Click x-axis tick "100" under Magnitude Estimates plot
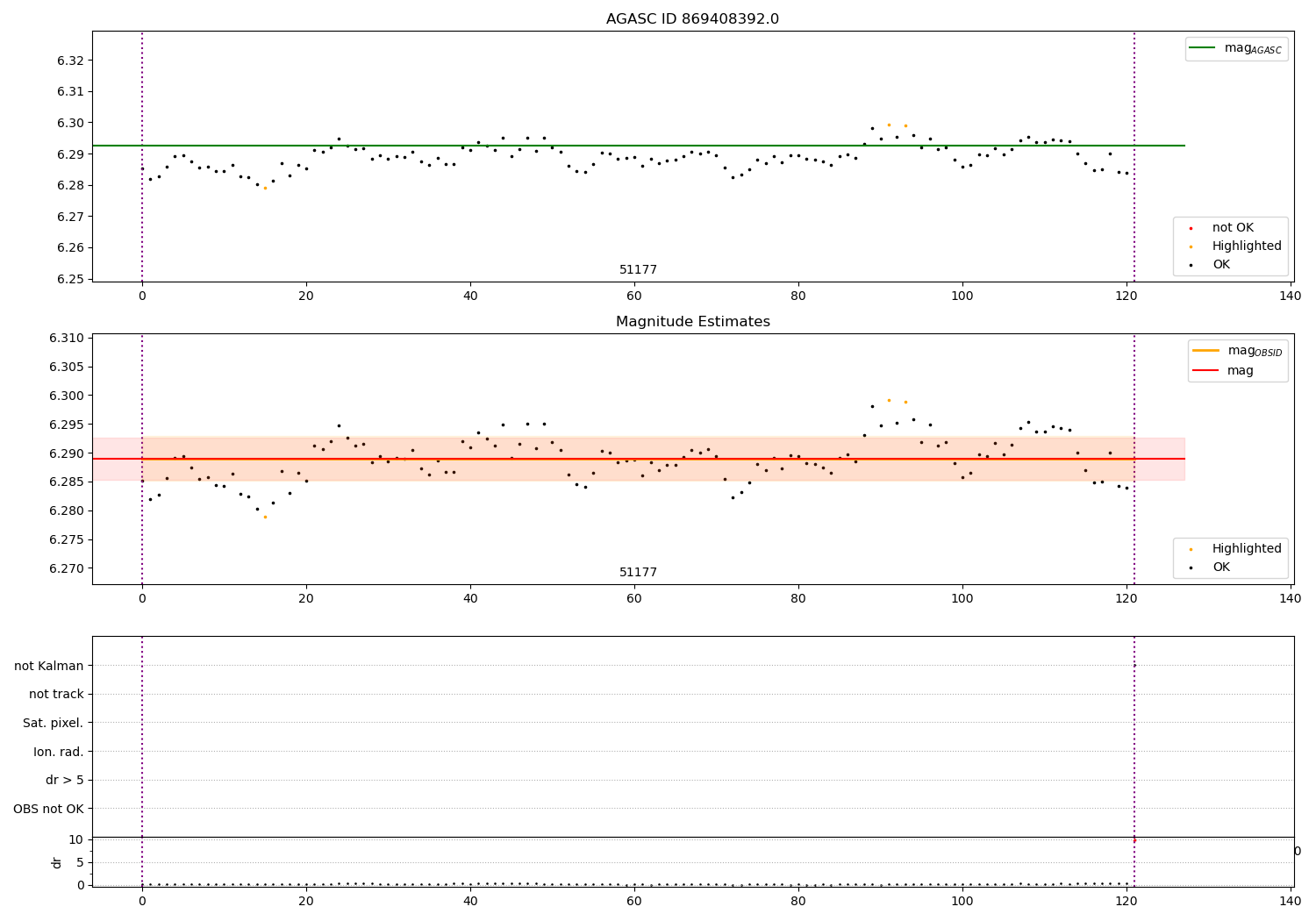 click(x=962, y=599)
